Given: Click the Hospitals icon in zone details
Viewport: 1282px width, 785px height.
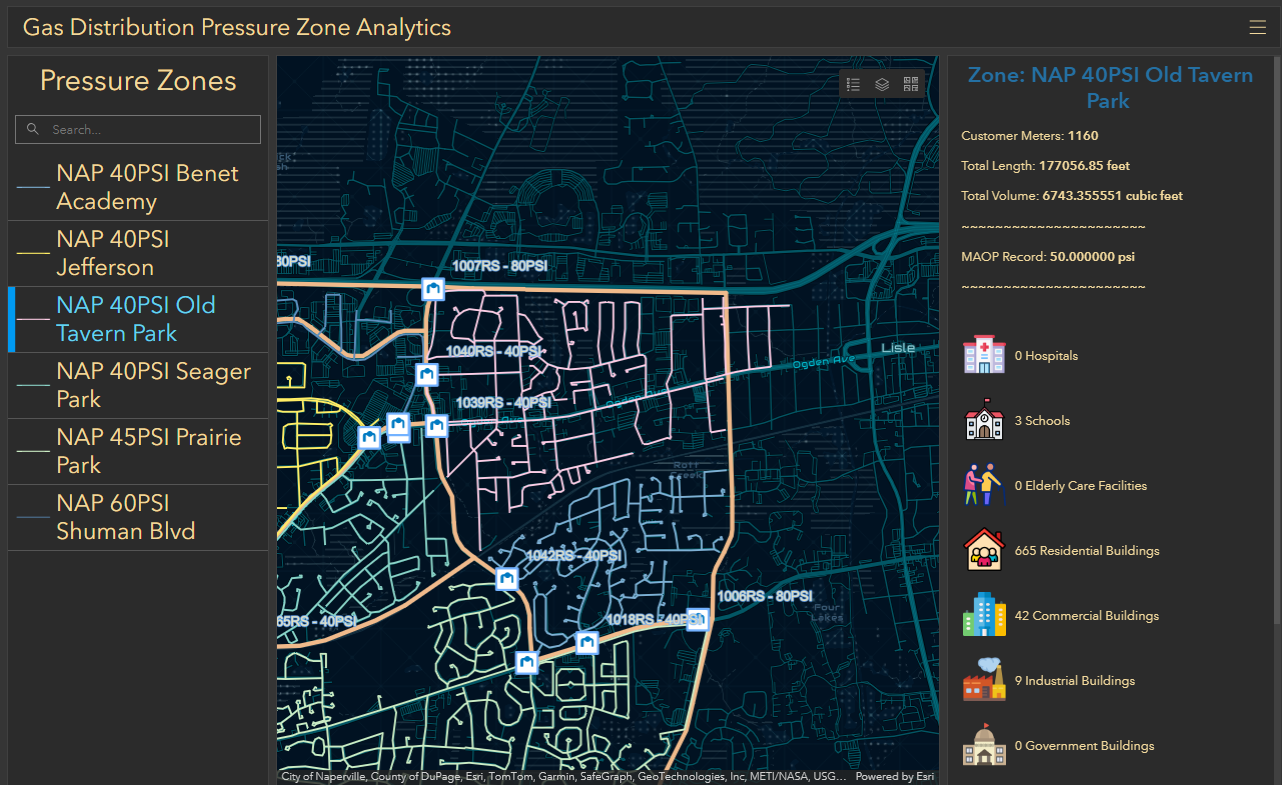Looking at the screenshot, I should click(x=984, y=354).
